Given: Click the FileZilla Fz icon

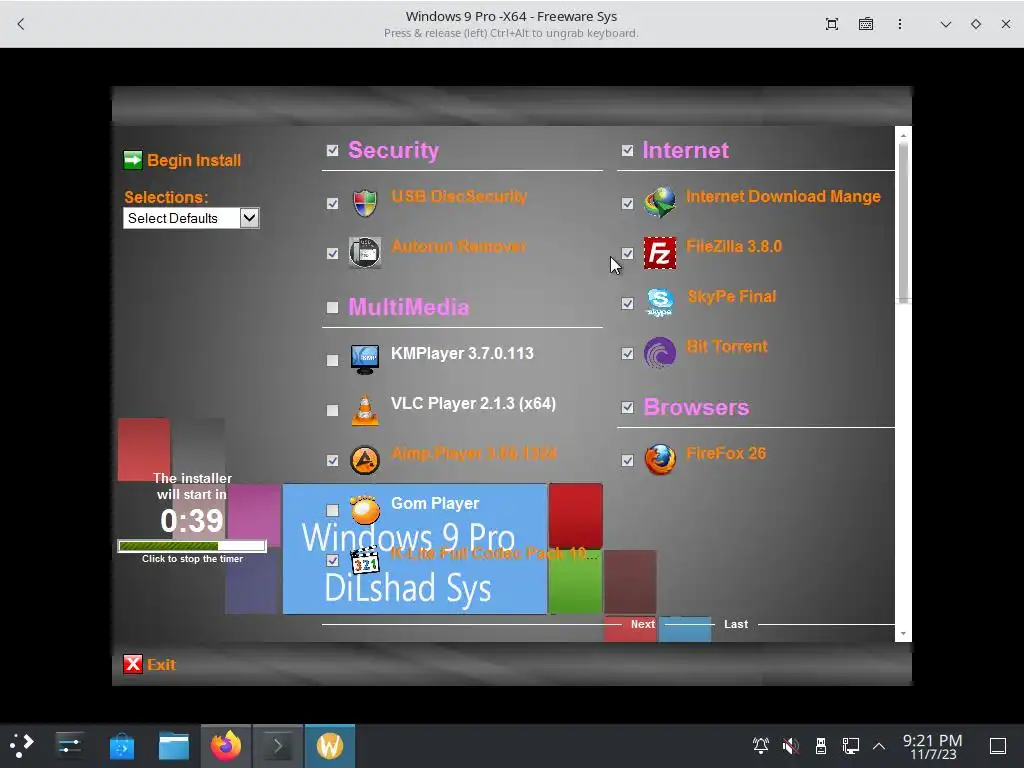Looking at the screenshot, I should (x=660, y=253).
